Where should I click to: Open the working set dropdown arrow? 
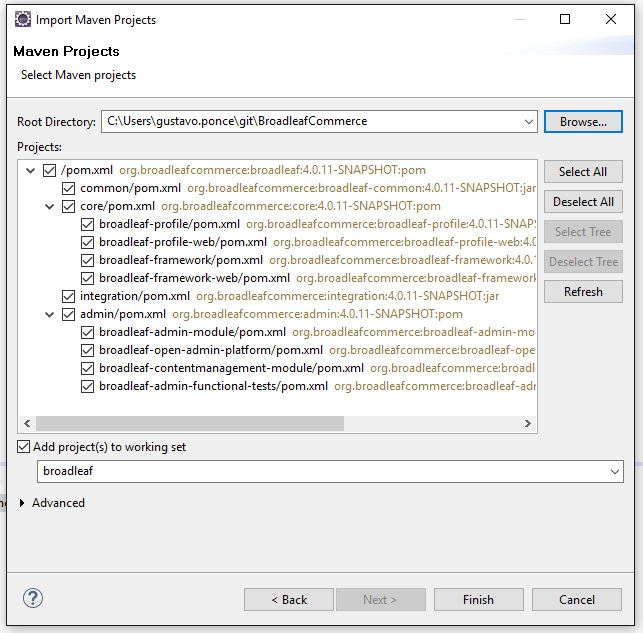pos(614,471)
